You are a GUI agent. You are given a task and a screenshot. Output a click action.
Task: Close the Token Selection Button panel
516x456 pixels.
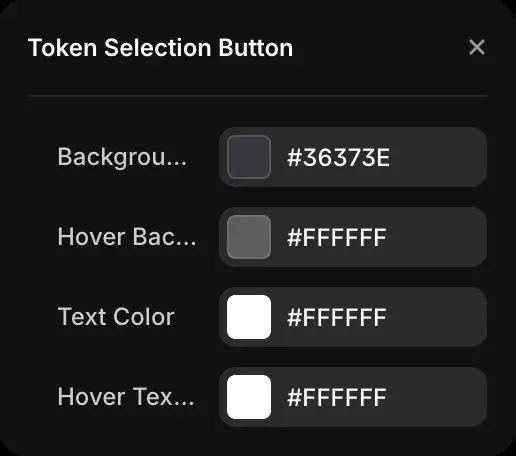coord(477,47)
